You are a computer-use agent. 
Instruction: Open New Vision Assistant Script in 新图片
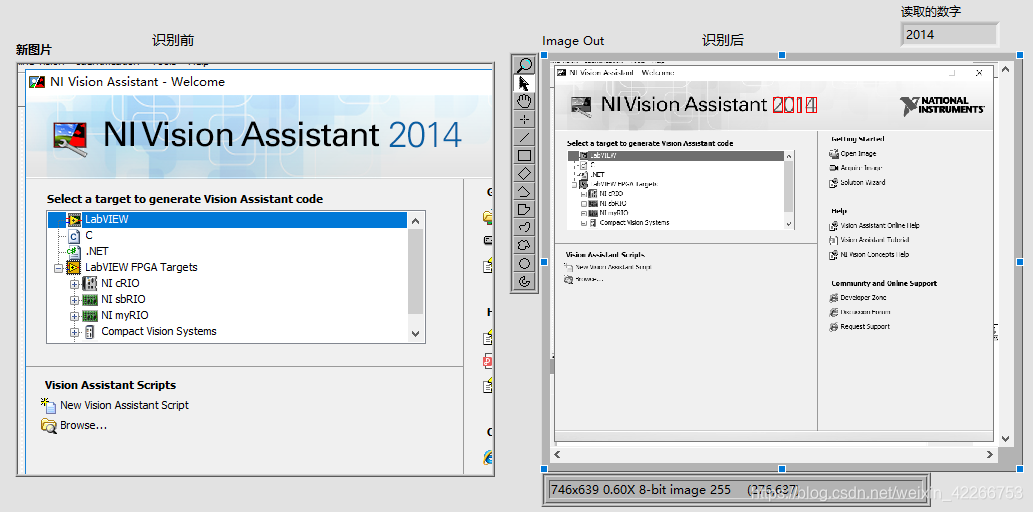pos(124,405)
